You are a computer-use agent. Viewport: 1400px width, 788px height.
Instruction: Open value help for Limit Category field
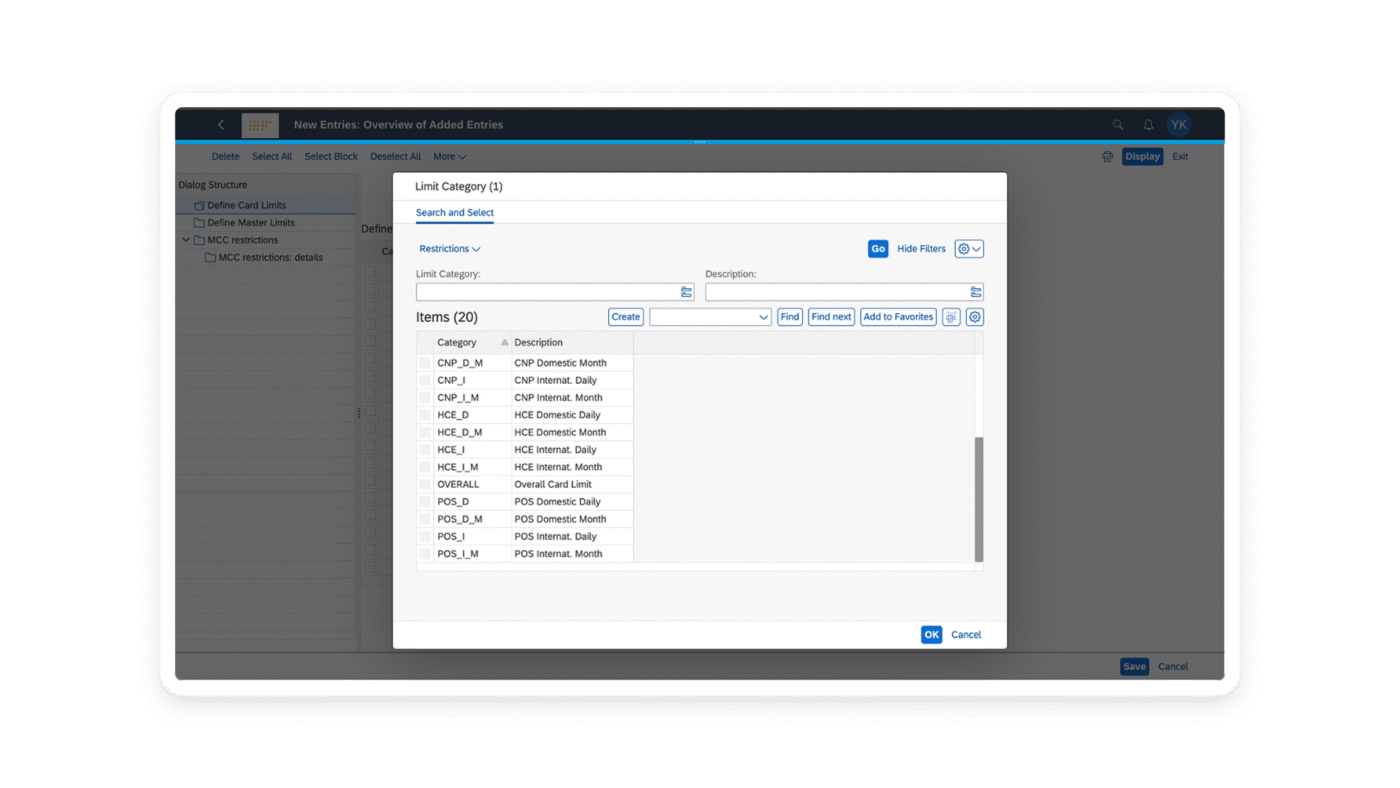pos(685,291)
